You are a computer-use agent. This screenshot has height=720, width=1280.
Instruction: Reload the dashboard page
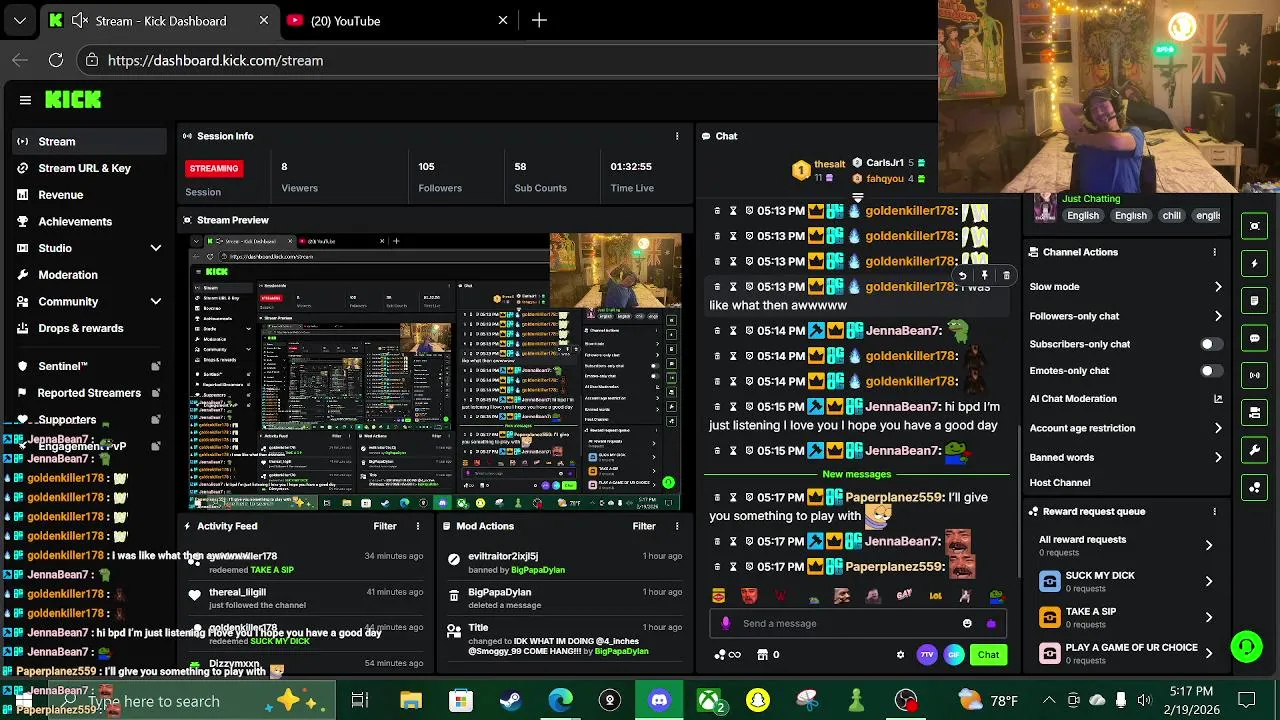pos(56,60)
